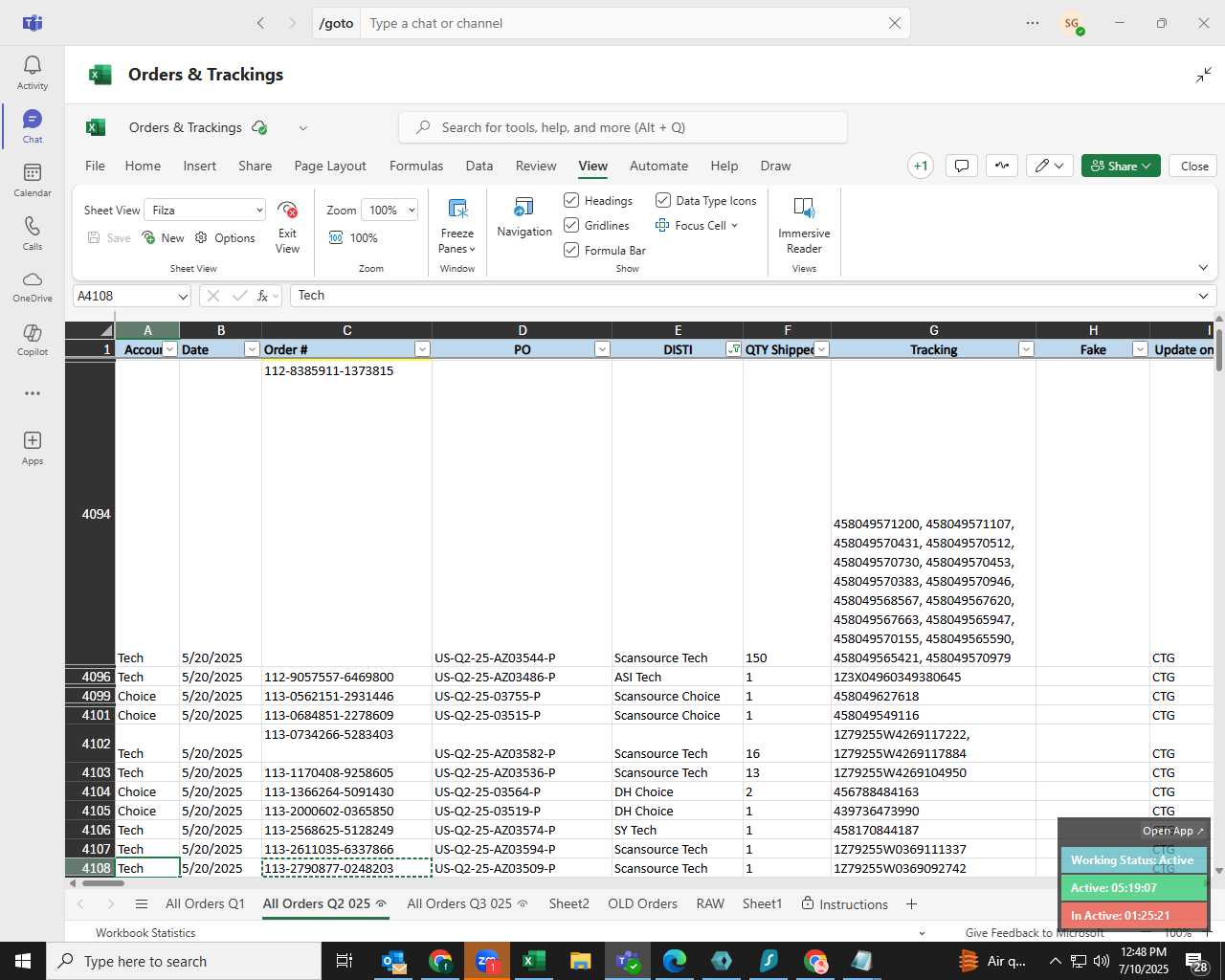Open Outlook from the taskbar
The height and width of the screenshot is (980, 1225).
(394, 961)
